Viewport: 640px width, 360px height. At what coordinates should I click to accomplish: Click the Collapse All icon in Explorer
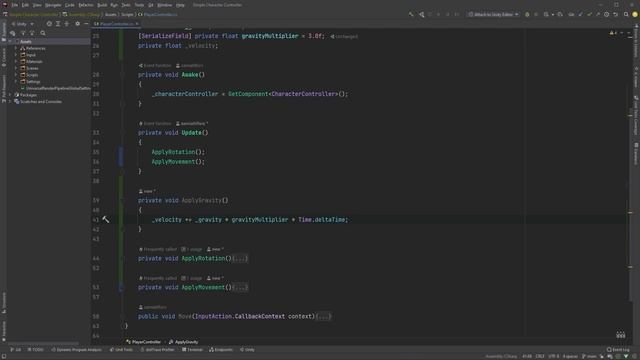click(x=67, y=24)
